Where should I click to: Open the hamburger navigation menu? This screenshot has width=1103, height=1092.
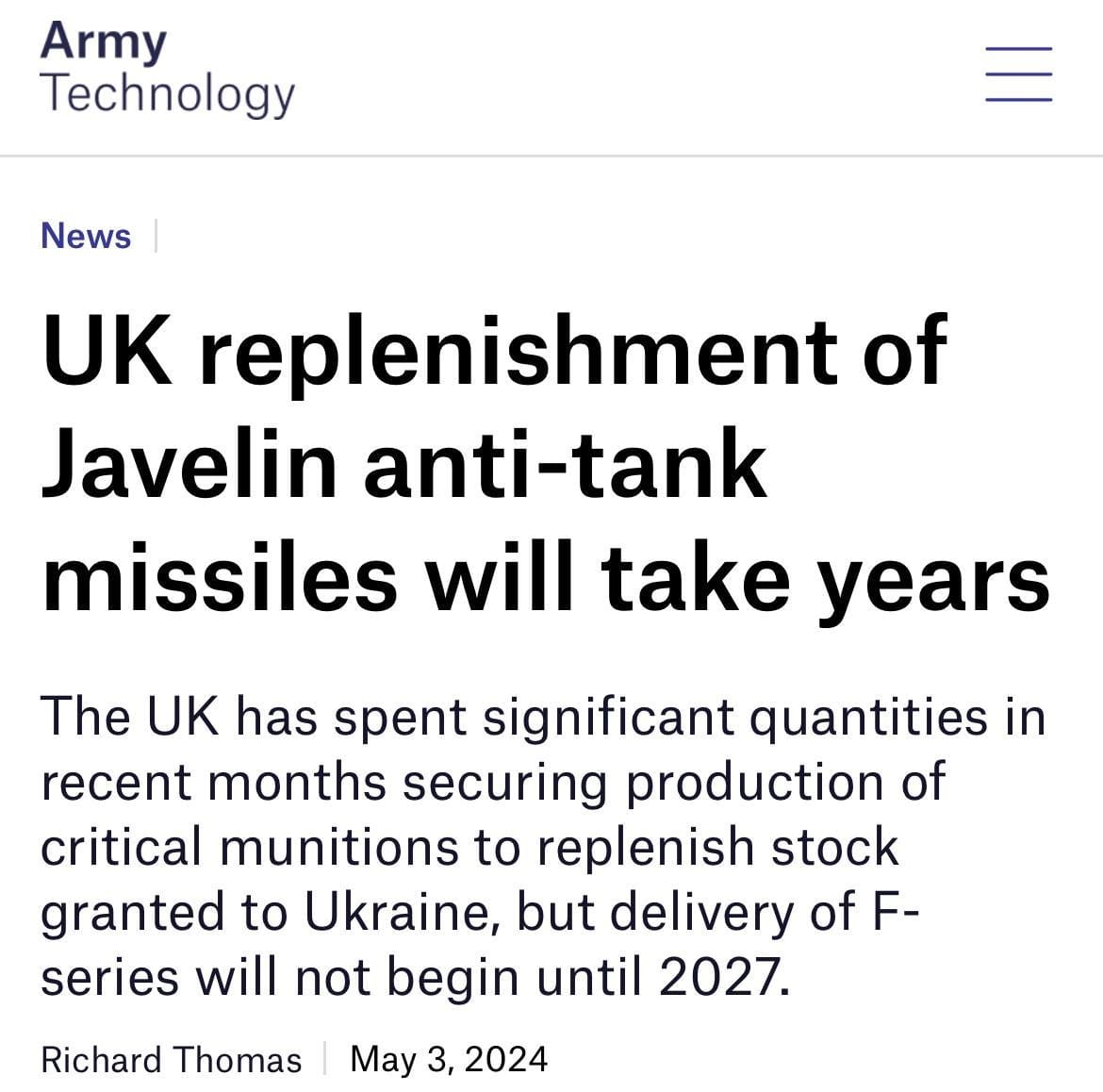coord(1018,74)
